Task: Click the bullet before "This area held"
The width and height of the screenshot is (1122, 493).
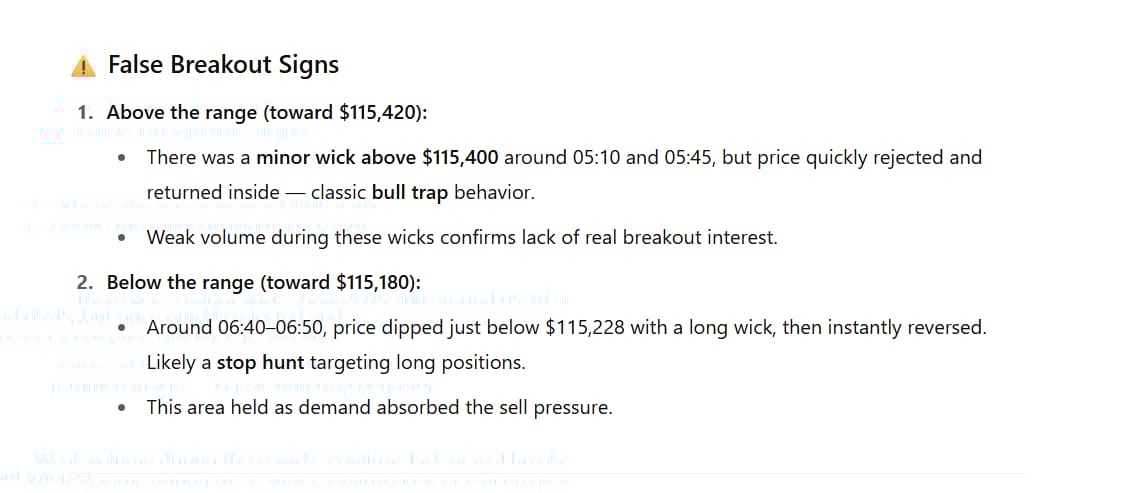Action: [121, 408]
